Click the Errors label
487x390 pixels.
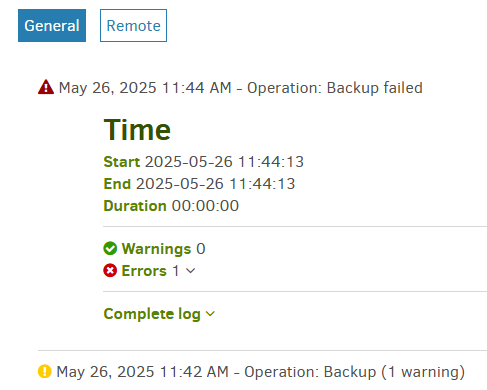point(144,271)
